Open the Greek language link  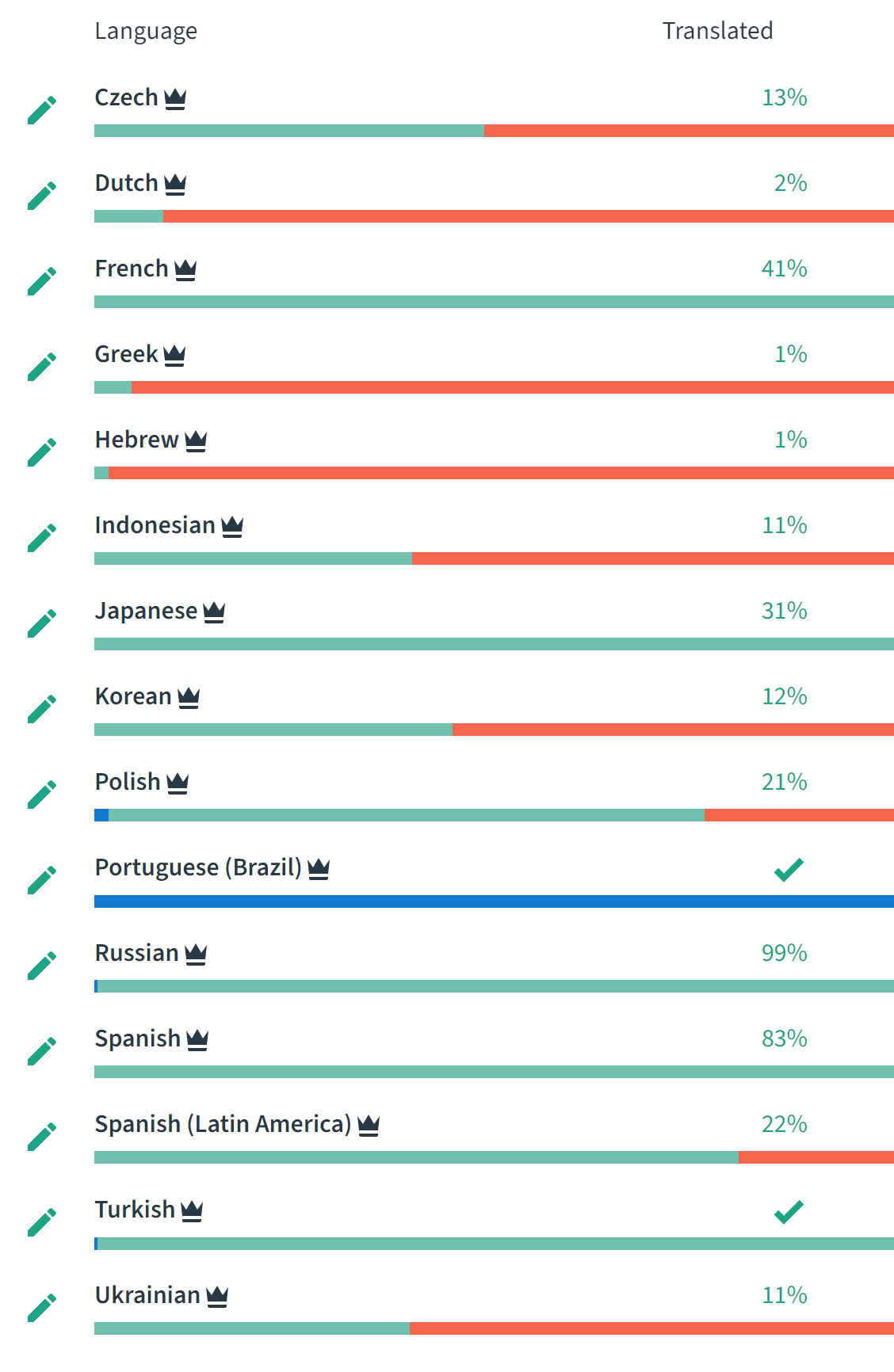click(127, 354)
